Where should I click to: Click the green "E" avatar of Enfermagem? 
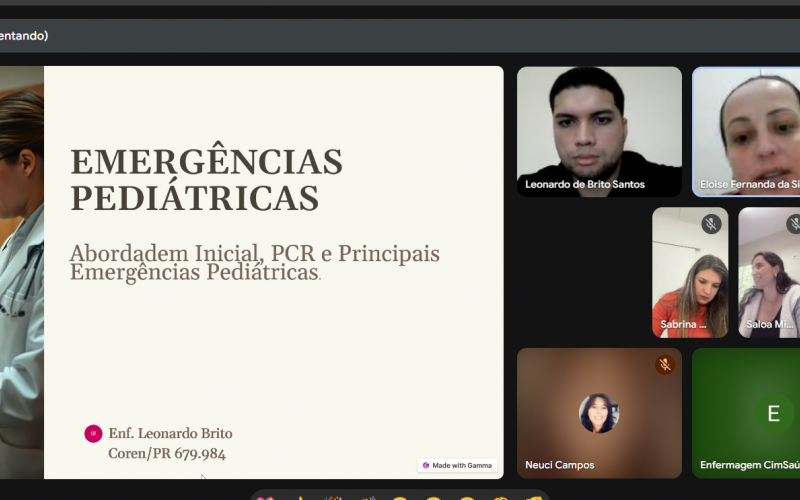[x=772, y=413]
